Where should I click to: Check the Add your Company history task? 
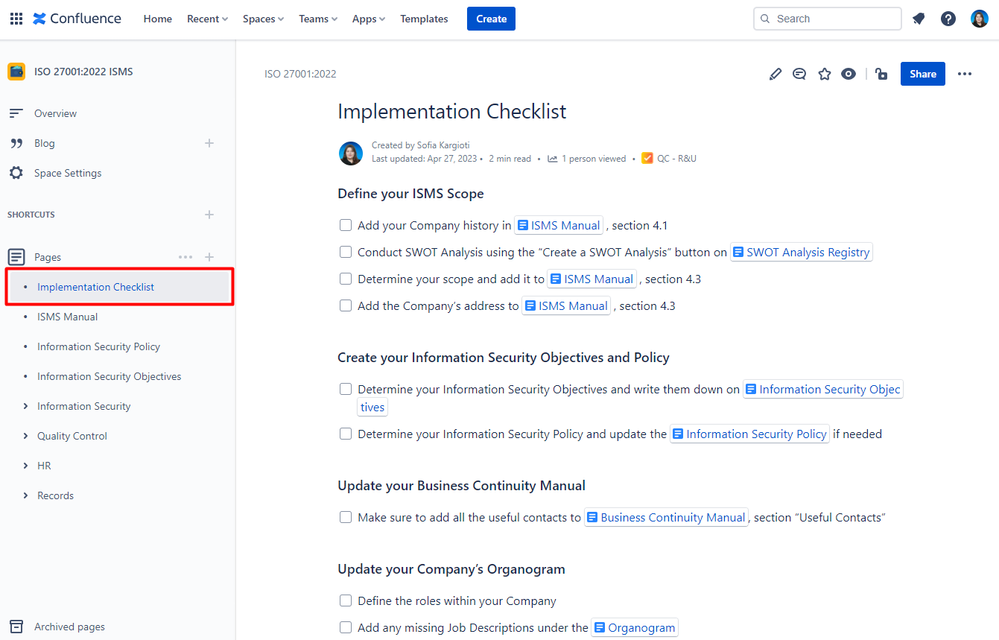point(345,225)
